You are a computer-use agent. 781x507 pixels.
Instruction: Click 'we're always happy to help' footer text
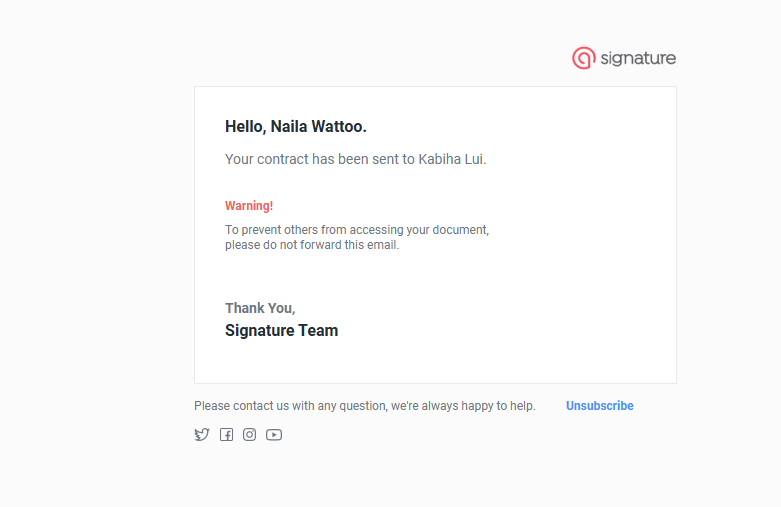(463, 406)
